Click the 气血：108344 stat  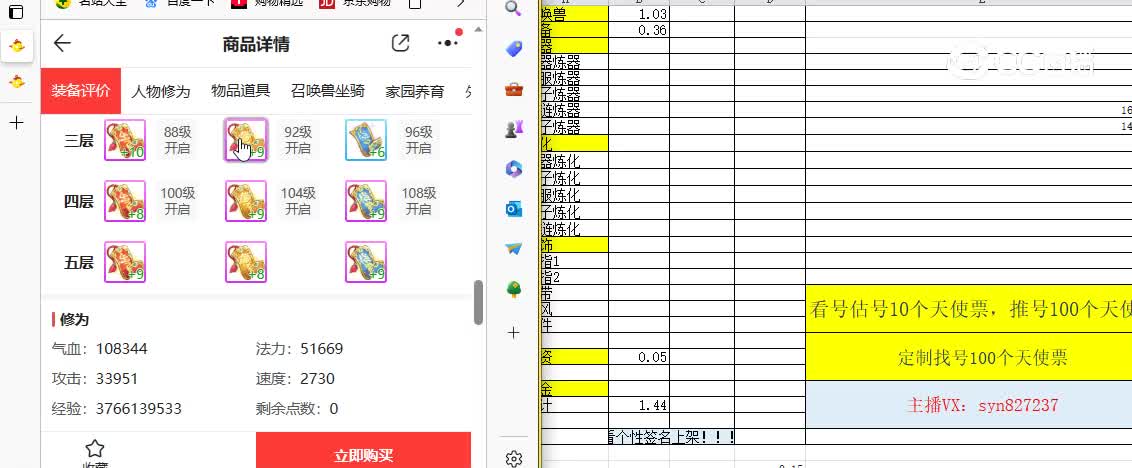[x=100, y=349]
